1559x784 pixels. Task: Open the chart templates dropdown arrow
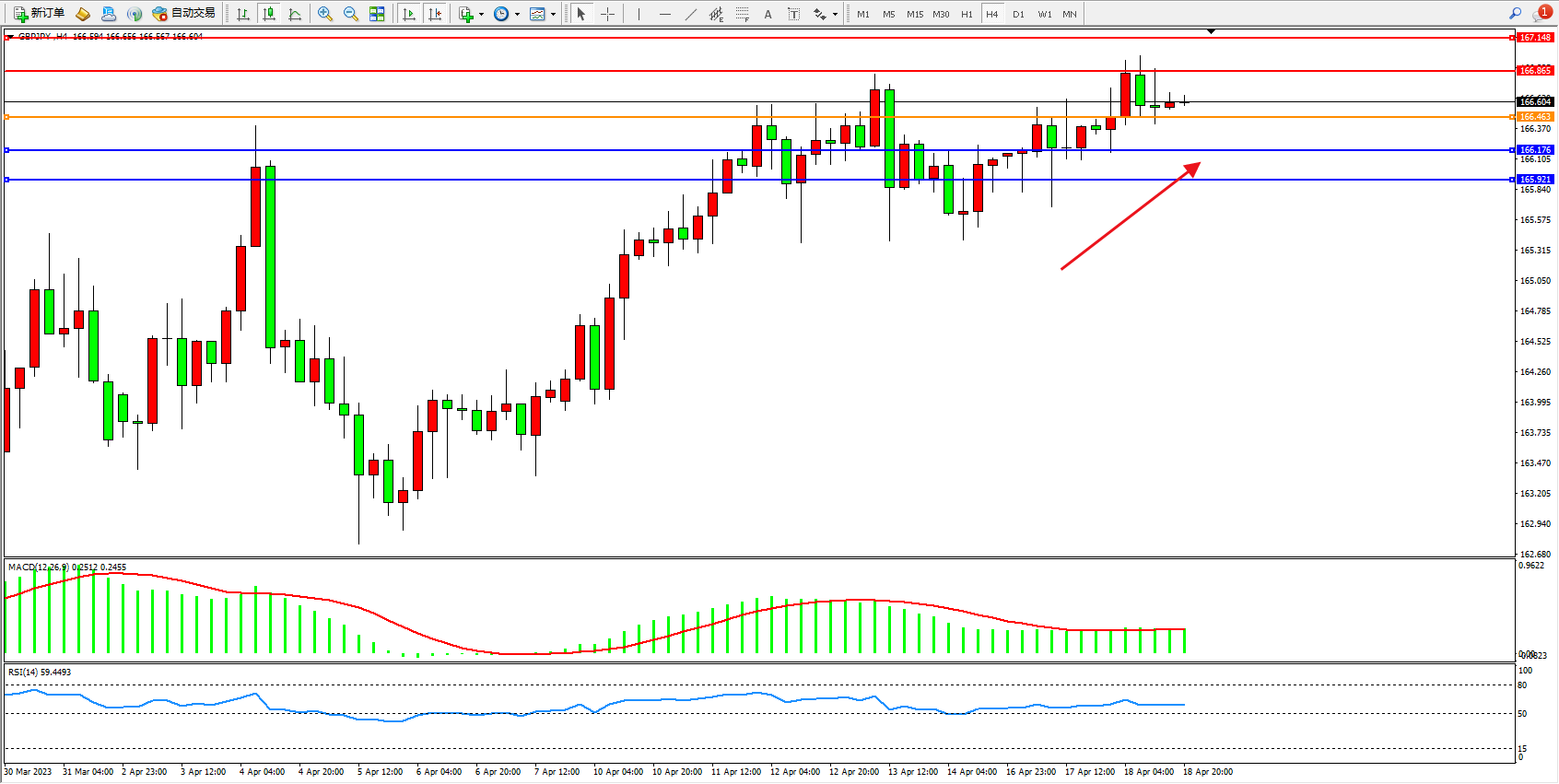pyautogui.click(x=553, y=14)
